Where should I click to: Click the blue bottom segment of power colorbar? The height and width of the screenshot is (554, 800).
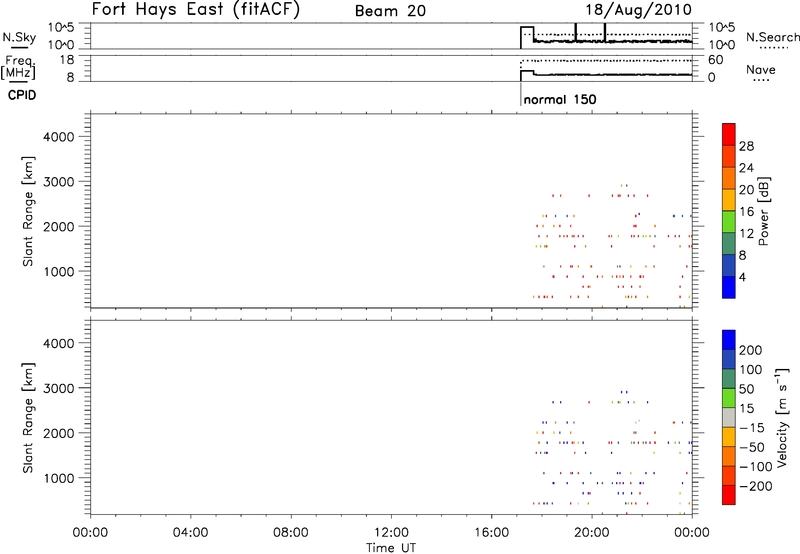(x=729, y=287)
